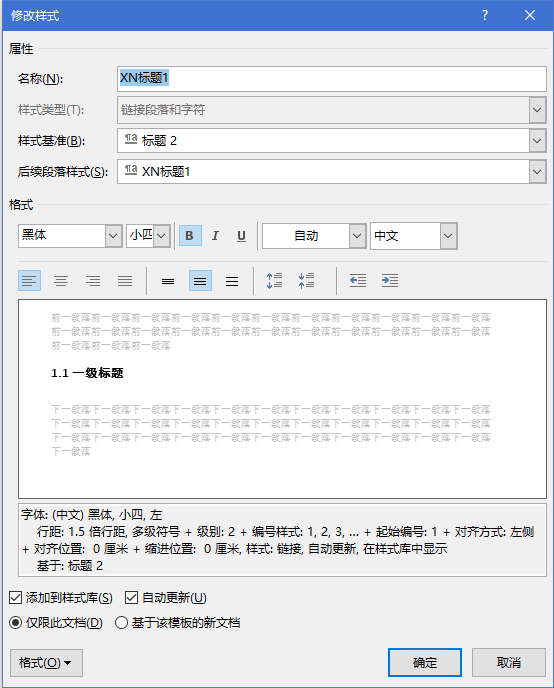Set single line spacing icon
The height and width of the screenshot is (688, 554).
pos(168,280)
